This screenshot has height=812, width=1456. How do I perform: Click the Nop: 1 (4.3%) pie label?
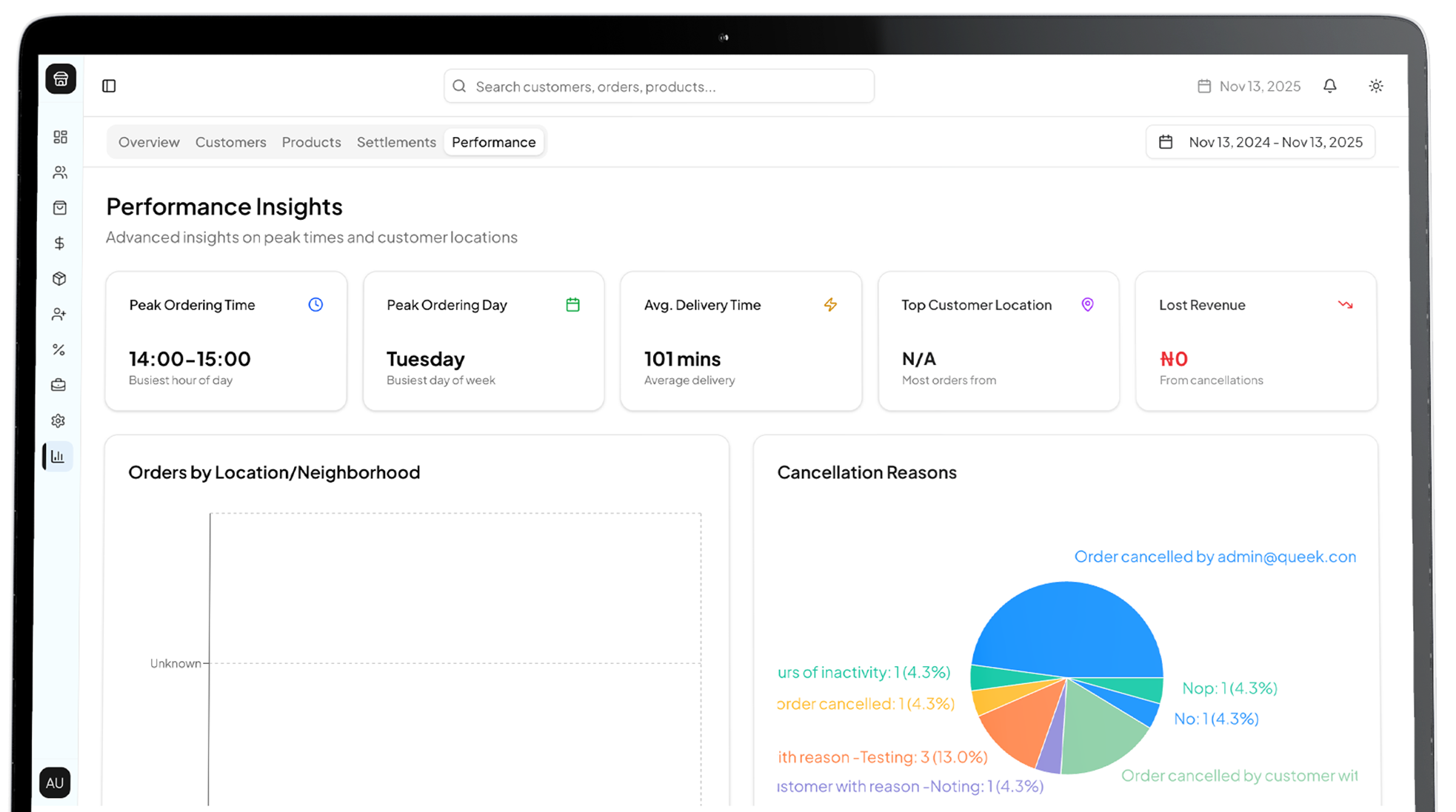click(x=1229, y=688)
